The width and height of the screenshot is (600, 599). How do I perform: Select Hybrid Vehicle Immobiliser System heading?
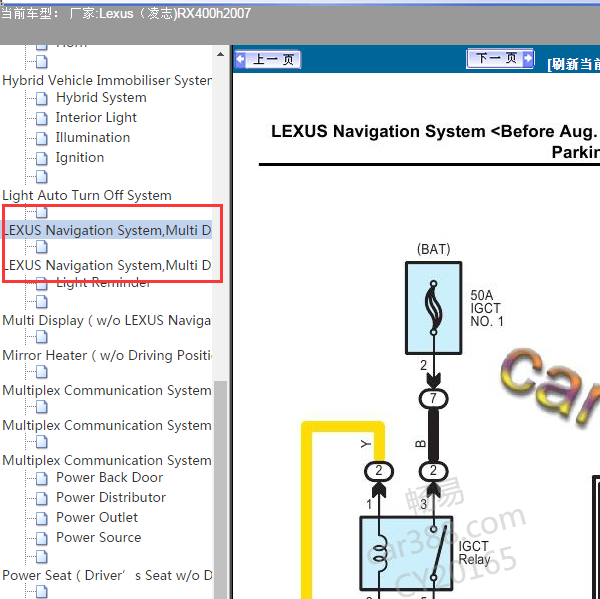[x=107, y=81]
